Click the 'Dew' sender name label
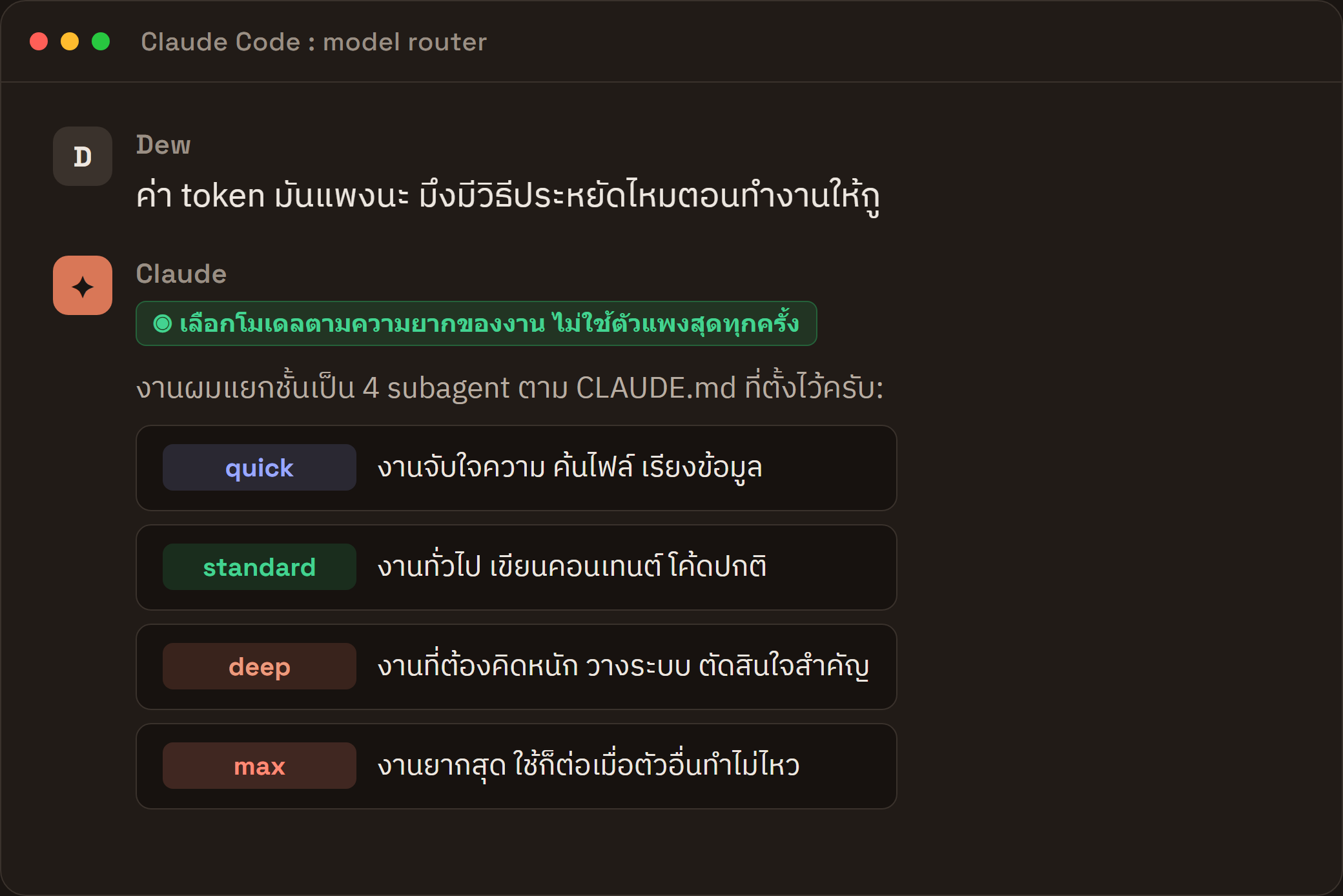Screen dimensions: 1343x896 coord(163,145)
